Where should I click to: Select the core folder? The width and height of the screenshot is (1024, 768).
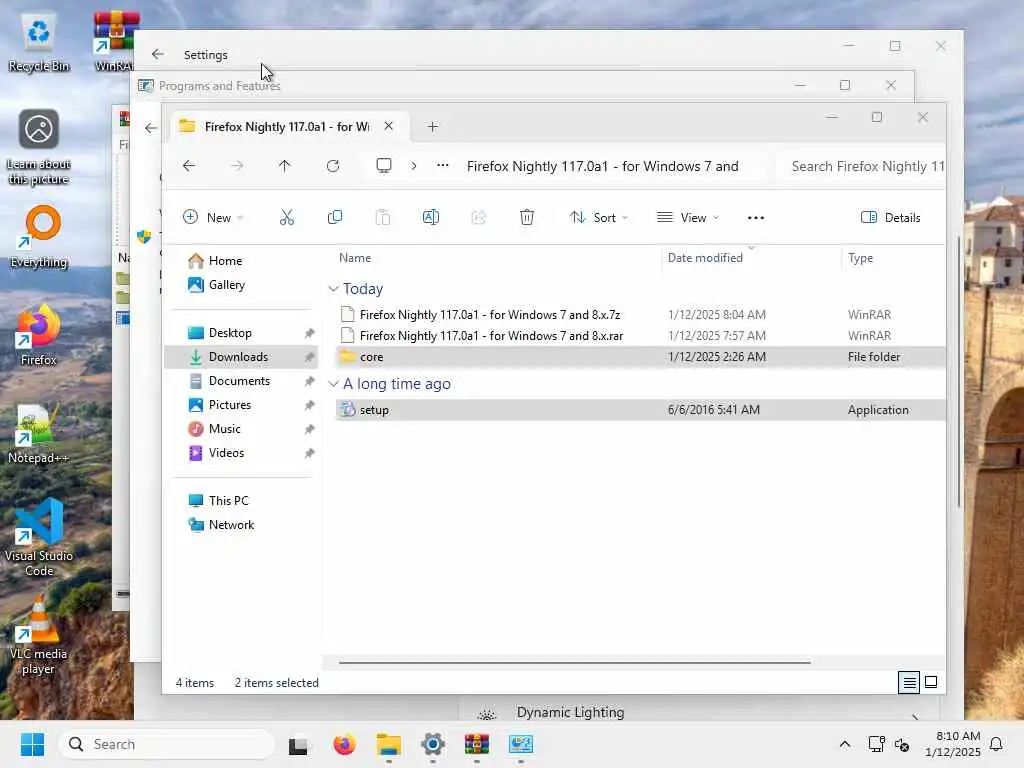tap(640, 357)
